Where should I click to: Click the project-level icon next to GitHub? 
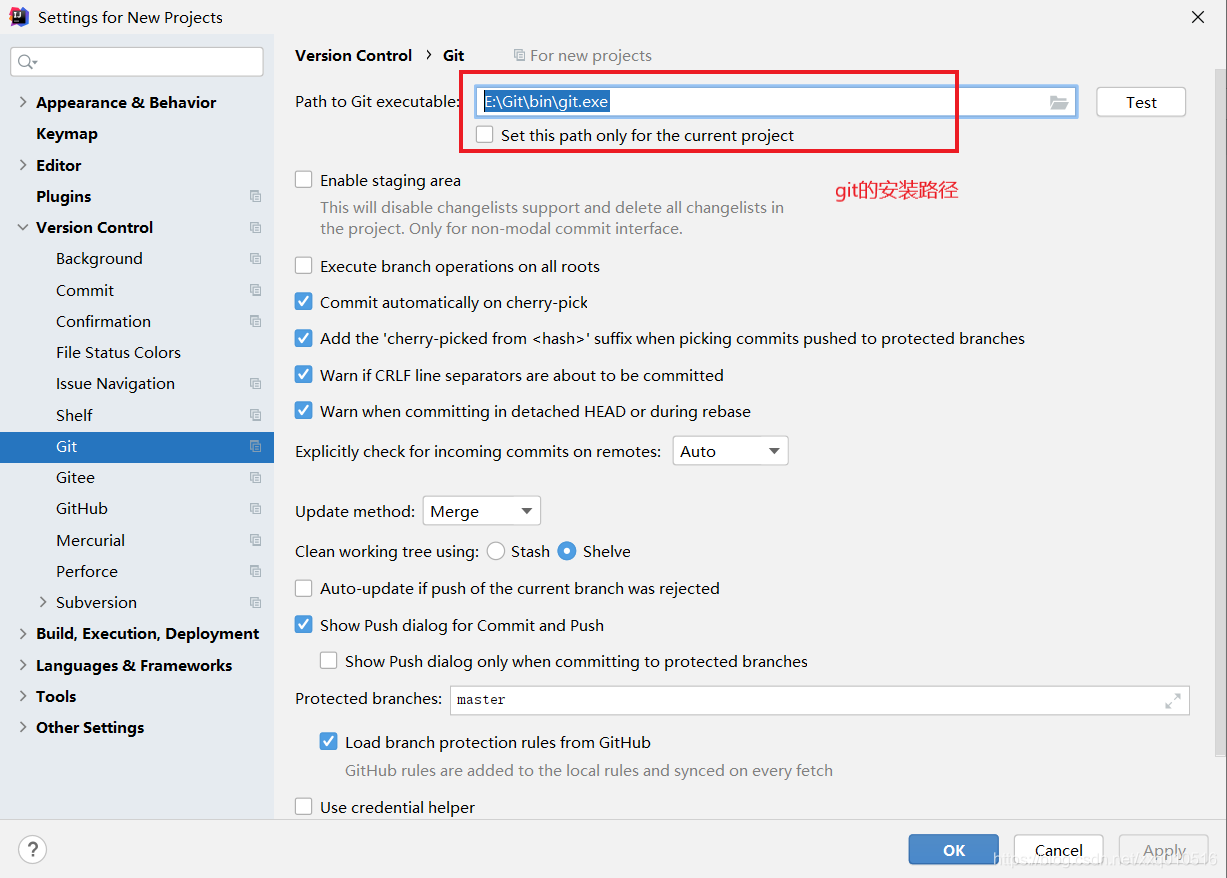pyautogui.click(x=255, y=508)
